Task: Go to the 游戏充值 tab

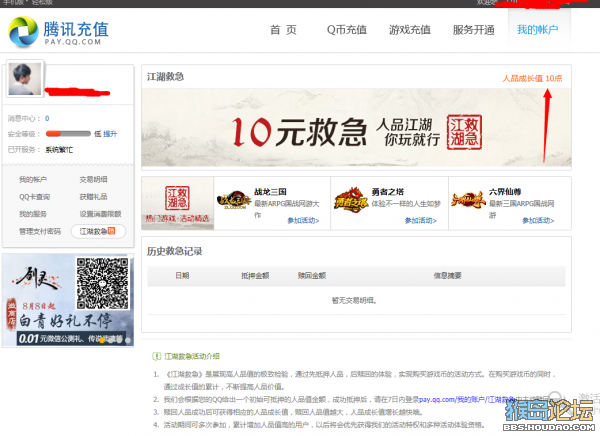Action: (x=410, y=30)
